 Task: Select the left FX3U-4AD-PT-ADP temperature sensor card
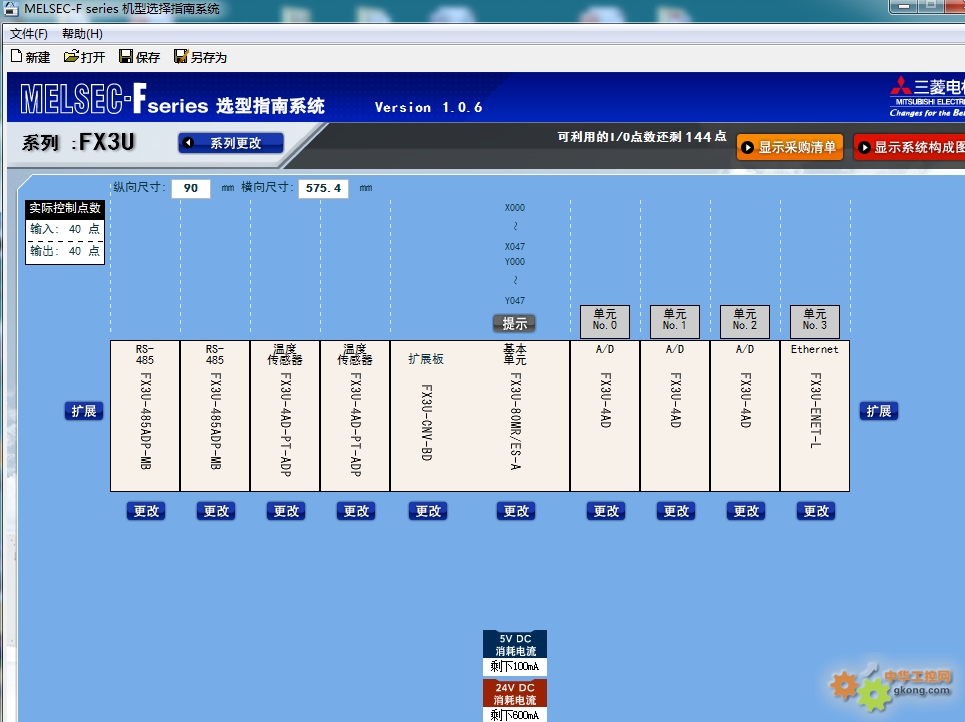[x=285, y=416]
